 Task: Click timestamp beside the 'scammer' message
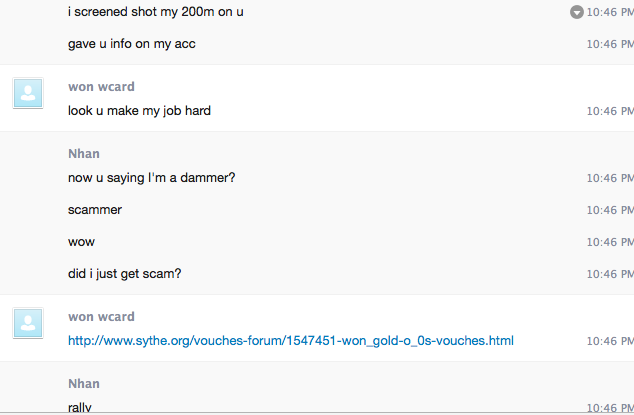pos(609,210)
